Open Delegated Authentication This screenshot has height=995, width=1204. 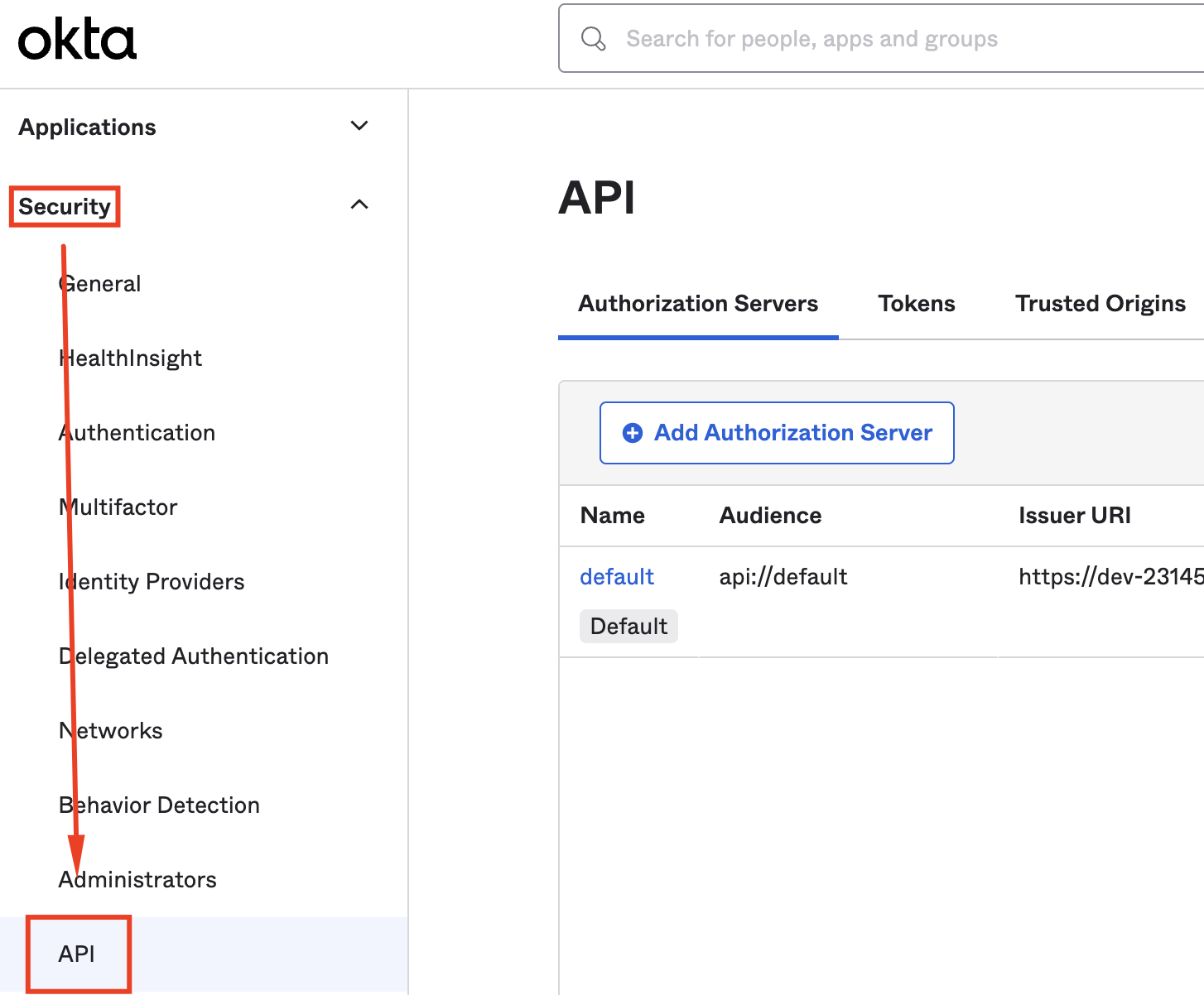click(194, 656)
